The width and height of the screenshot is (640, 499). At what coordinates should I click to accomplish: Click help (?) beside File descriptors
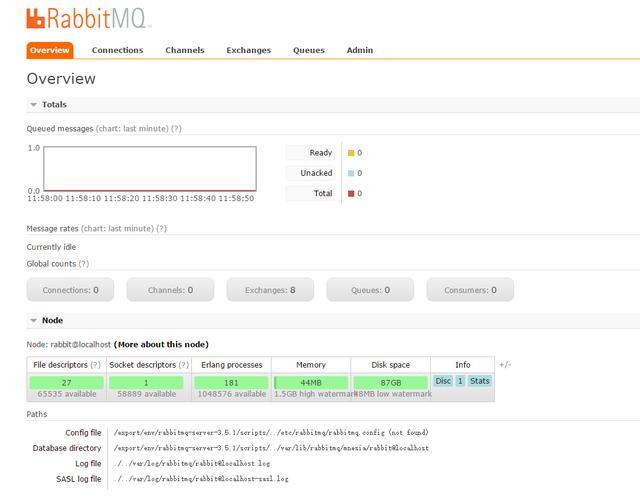96,365
